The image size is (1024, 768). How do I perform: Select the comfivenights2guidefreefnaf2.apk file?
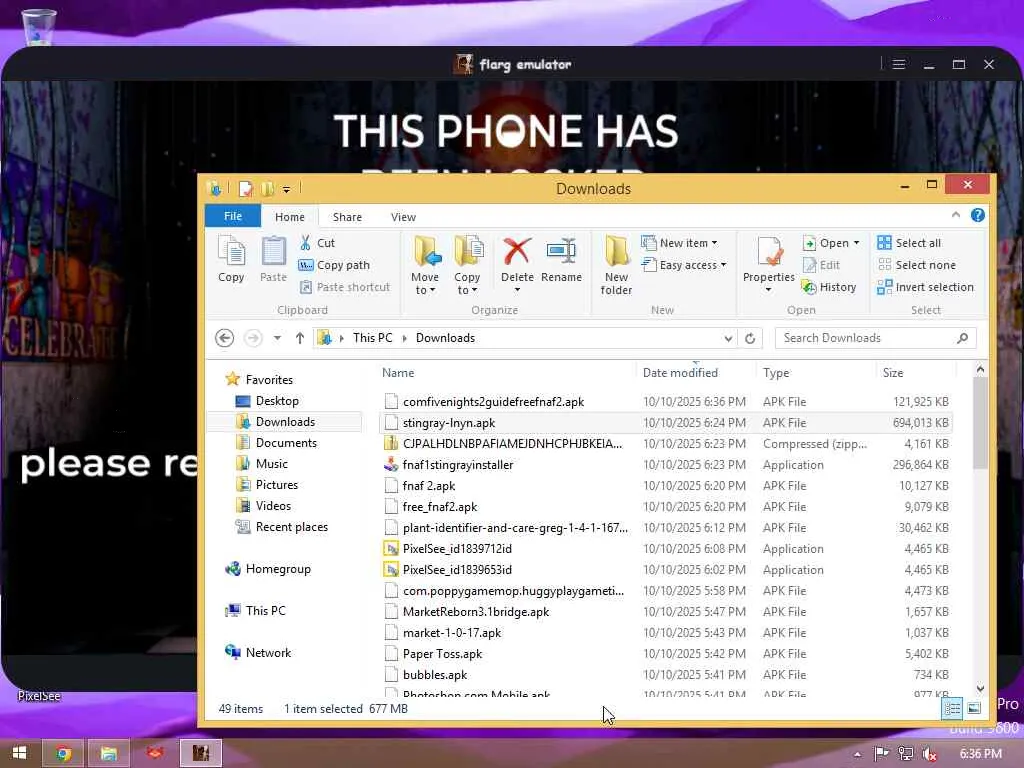pos(665,402)
